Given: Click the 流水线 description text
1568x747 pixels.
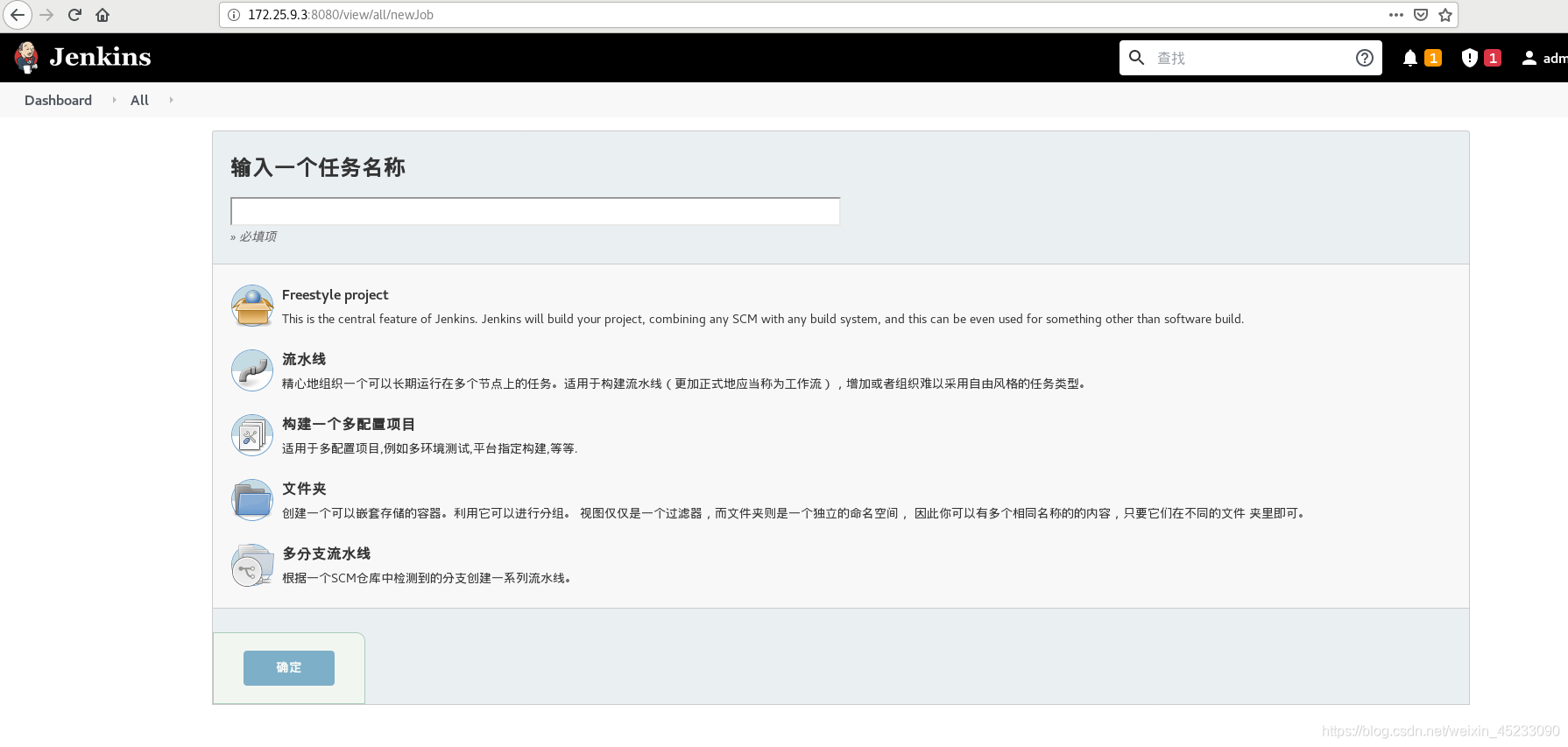Looking at the screenshot, I should [684, 384].
